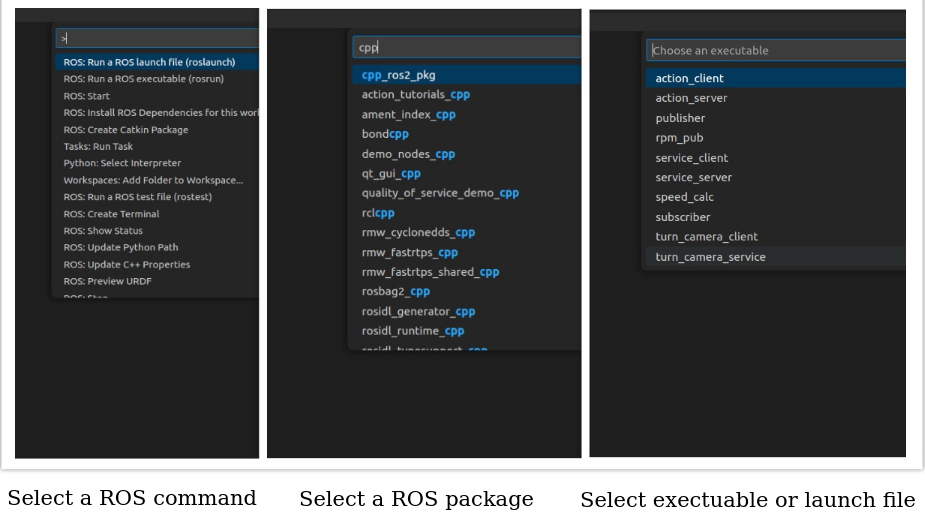
Task: Select ROS: Preview URDF command
Action: point(108,281)
